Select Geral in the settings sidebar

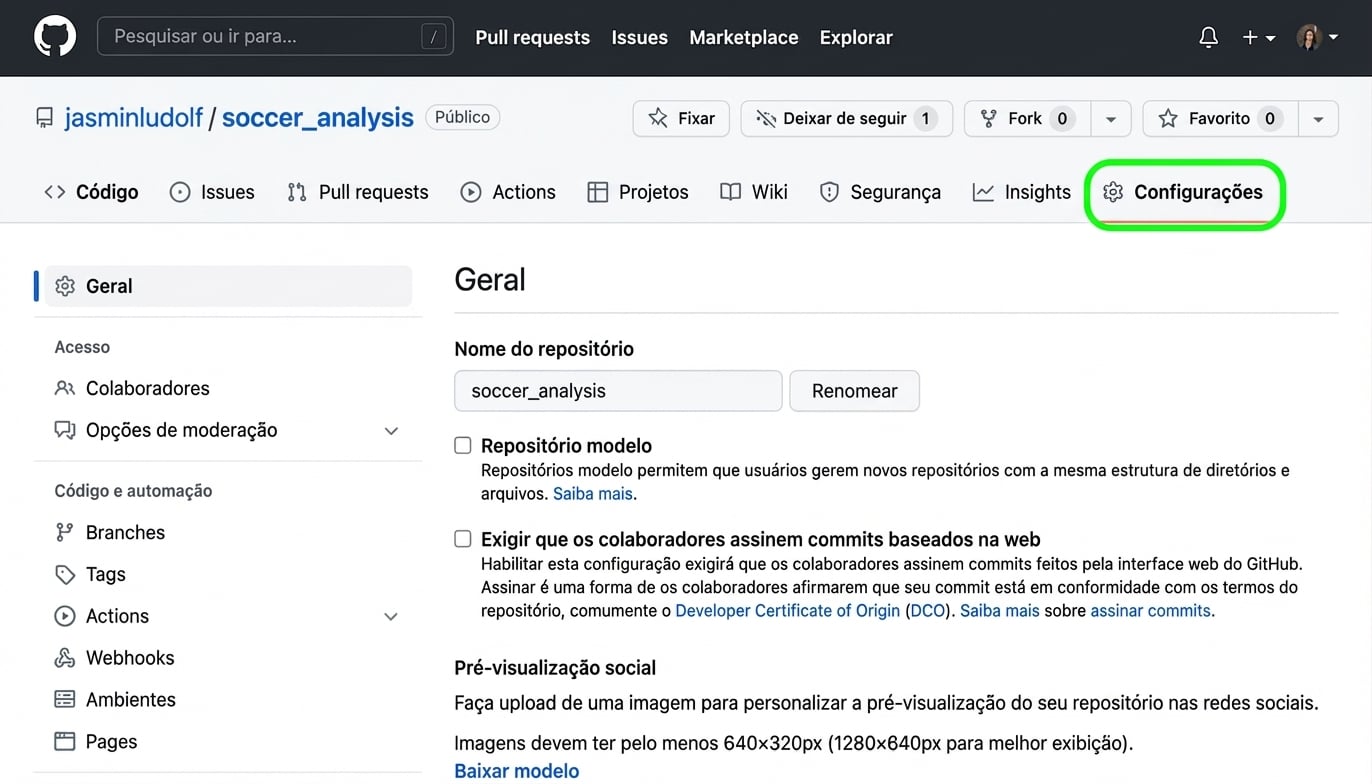point(228,286)
